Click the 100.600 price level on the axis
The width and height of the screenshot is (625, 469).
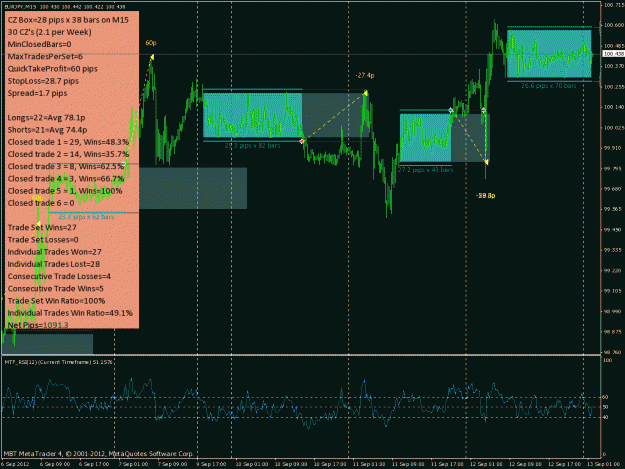614,25
